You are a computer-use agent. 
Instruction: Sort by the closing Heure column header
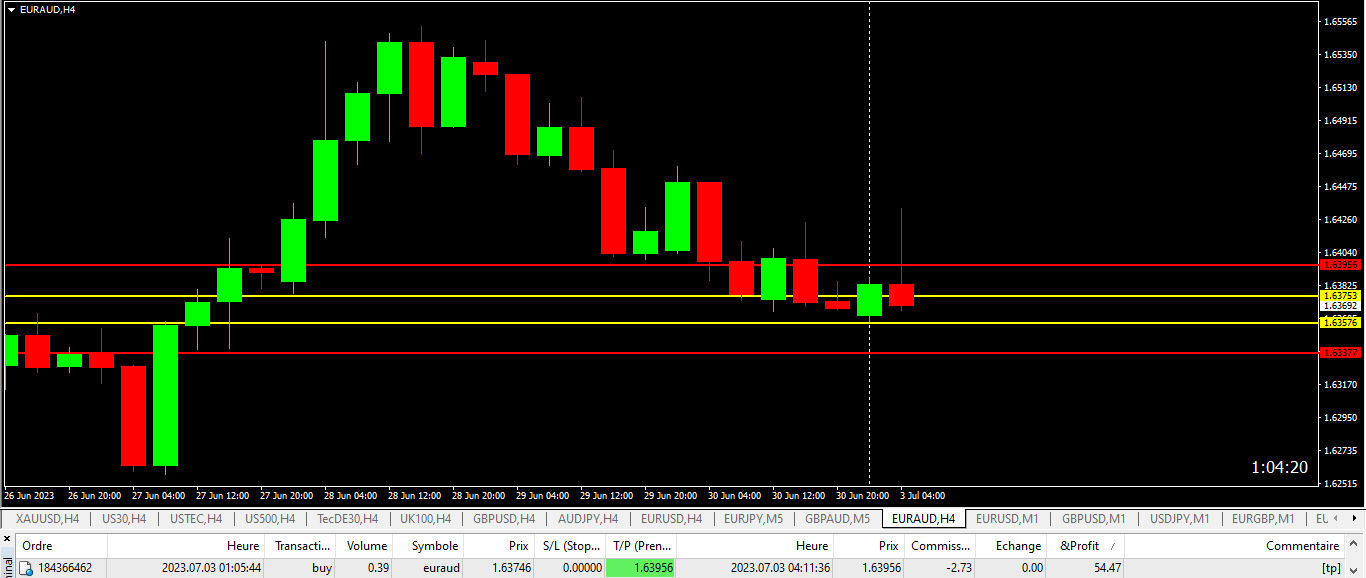point(756,546)
